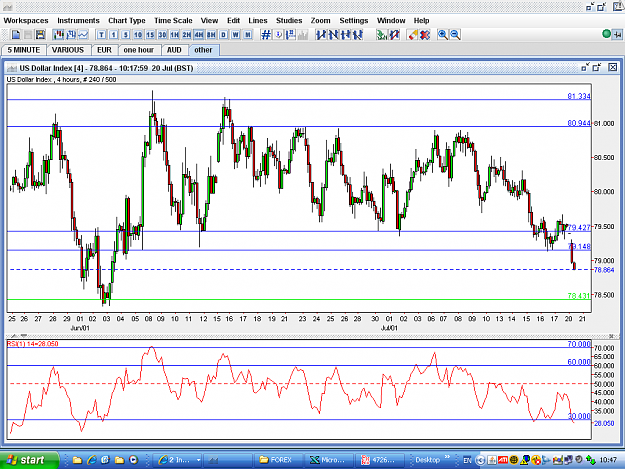The image size is (625, 469).
Task: Open the Window menu
Action: tap(391, 20)
